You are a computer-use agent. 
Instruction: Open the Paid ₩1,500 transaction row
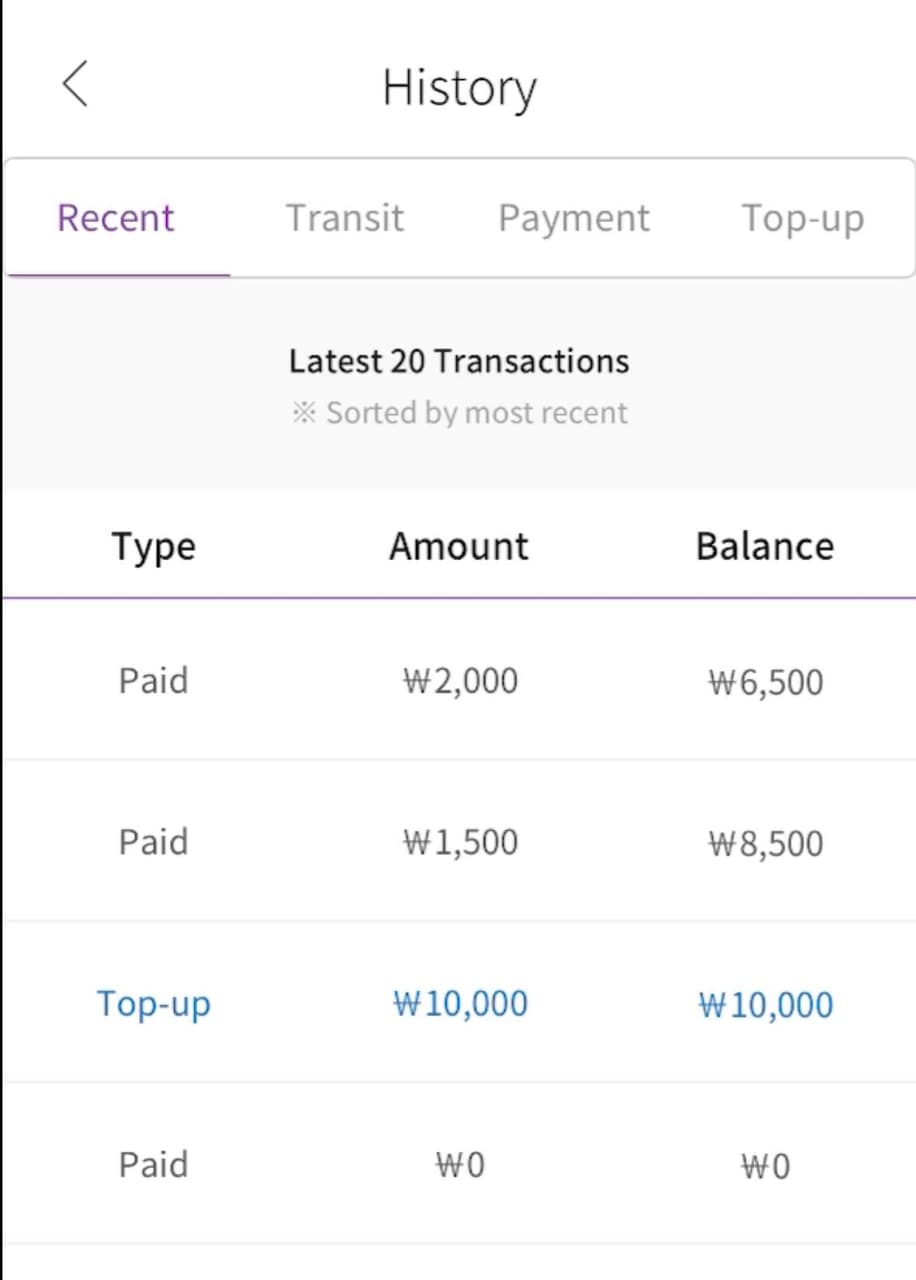459,841
